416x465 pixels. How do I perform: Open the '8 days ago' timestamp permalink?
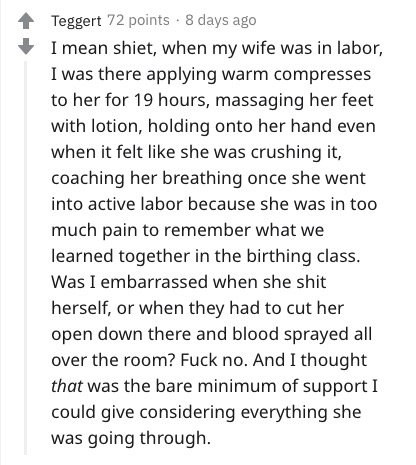(221, 21)
